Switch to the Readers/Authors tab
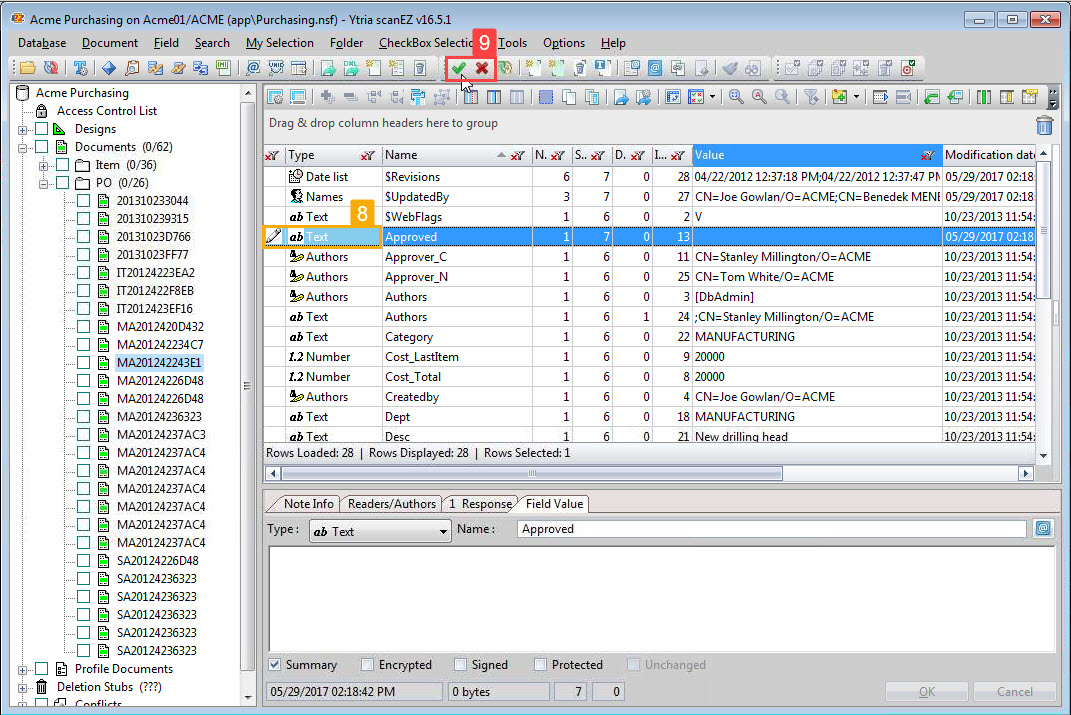The image size is (1071, 715). [390, 503]
